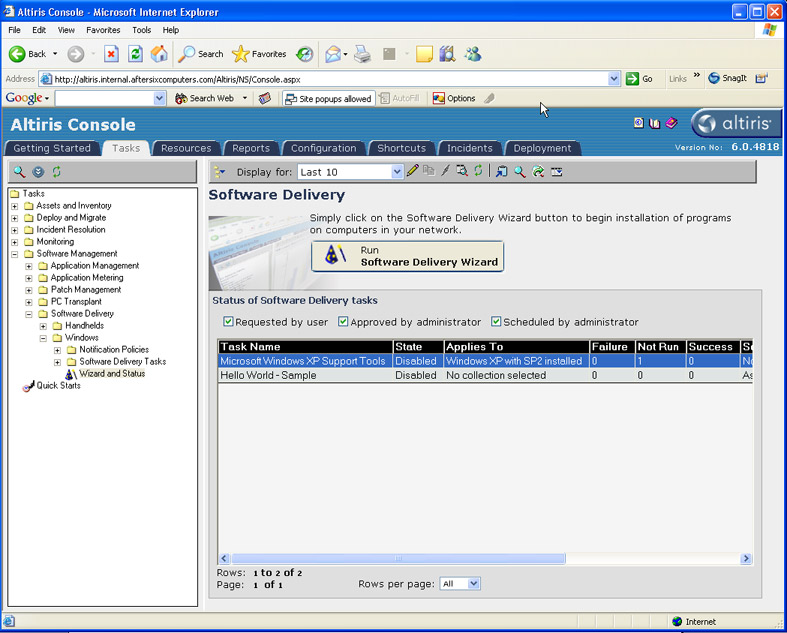Click the Go button

tap(639, 79)
